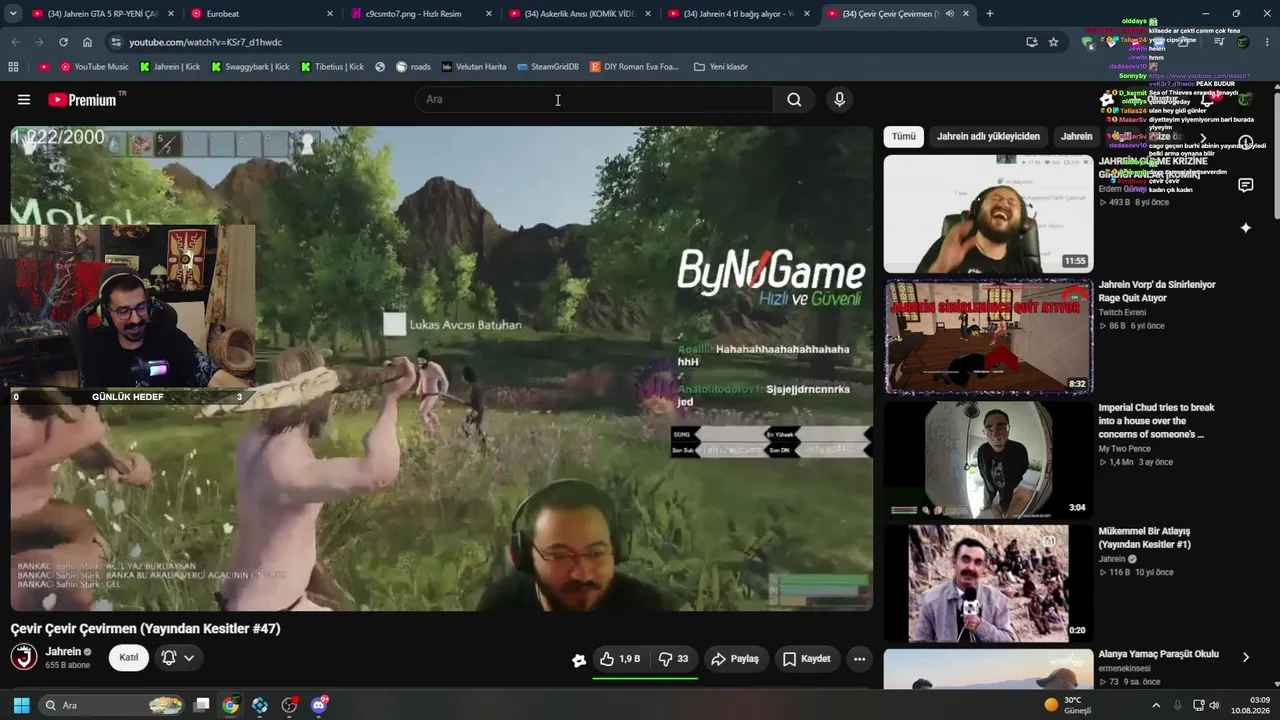Open Tibetius | Kick bookmark

pos(331,67)
